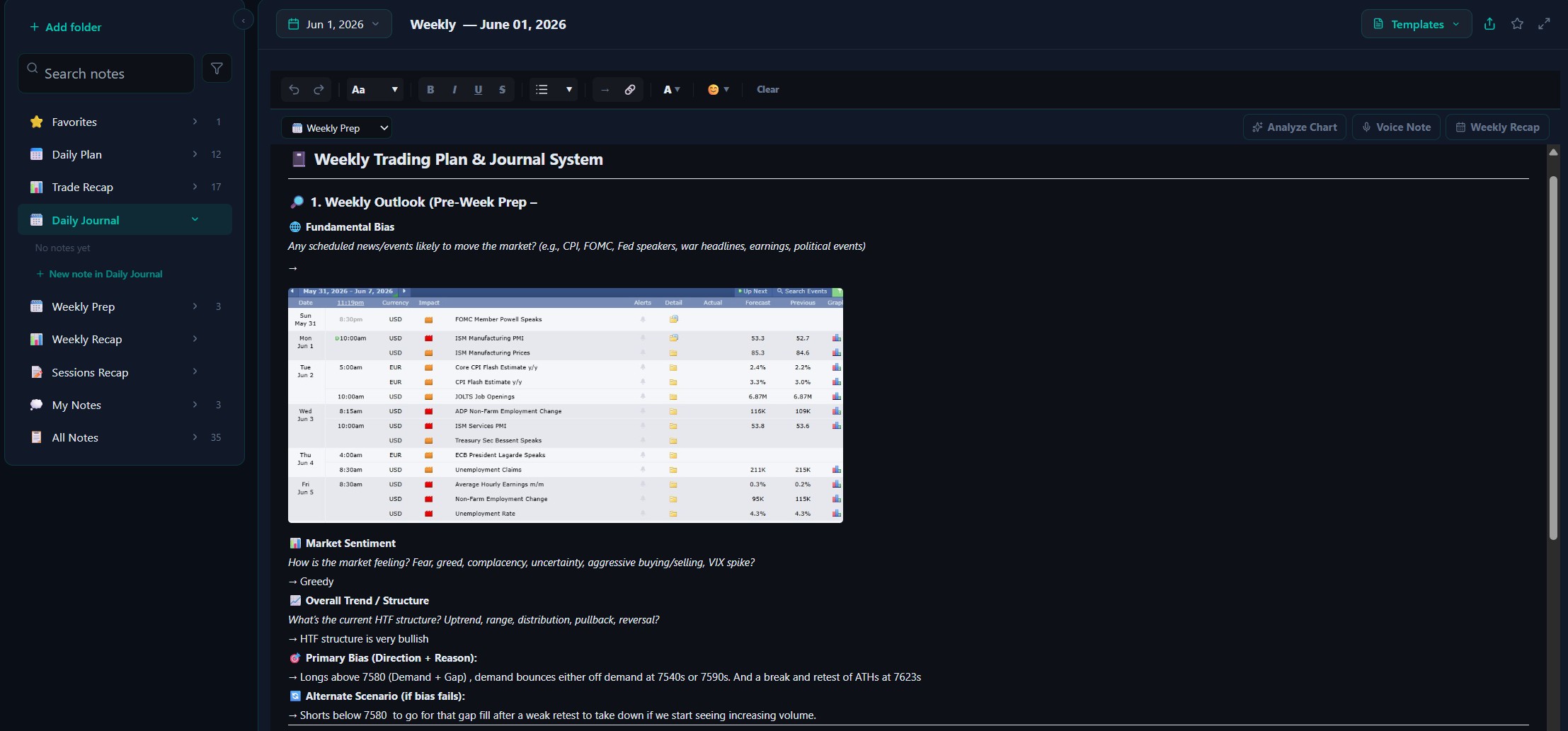Open the My Notes folder
This screenshot has height=731, width=1568.
pyautogui.click(x=125, y=405)
